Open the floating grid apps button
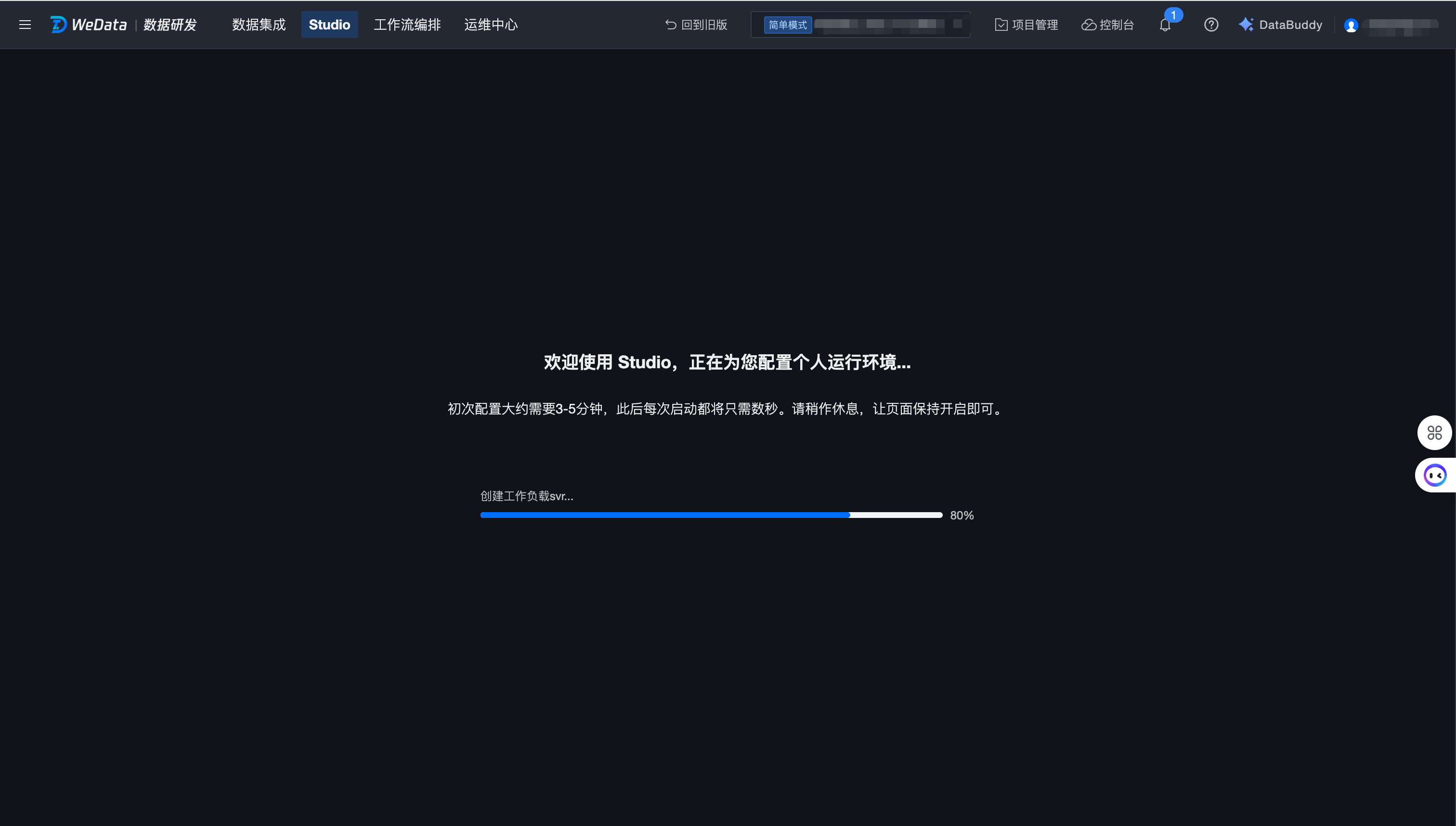1456x826 pixels. tap(1434, 433)
